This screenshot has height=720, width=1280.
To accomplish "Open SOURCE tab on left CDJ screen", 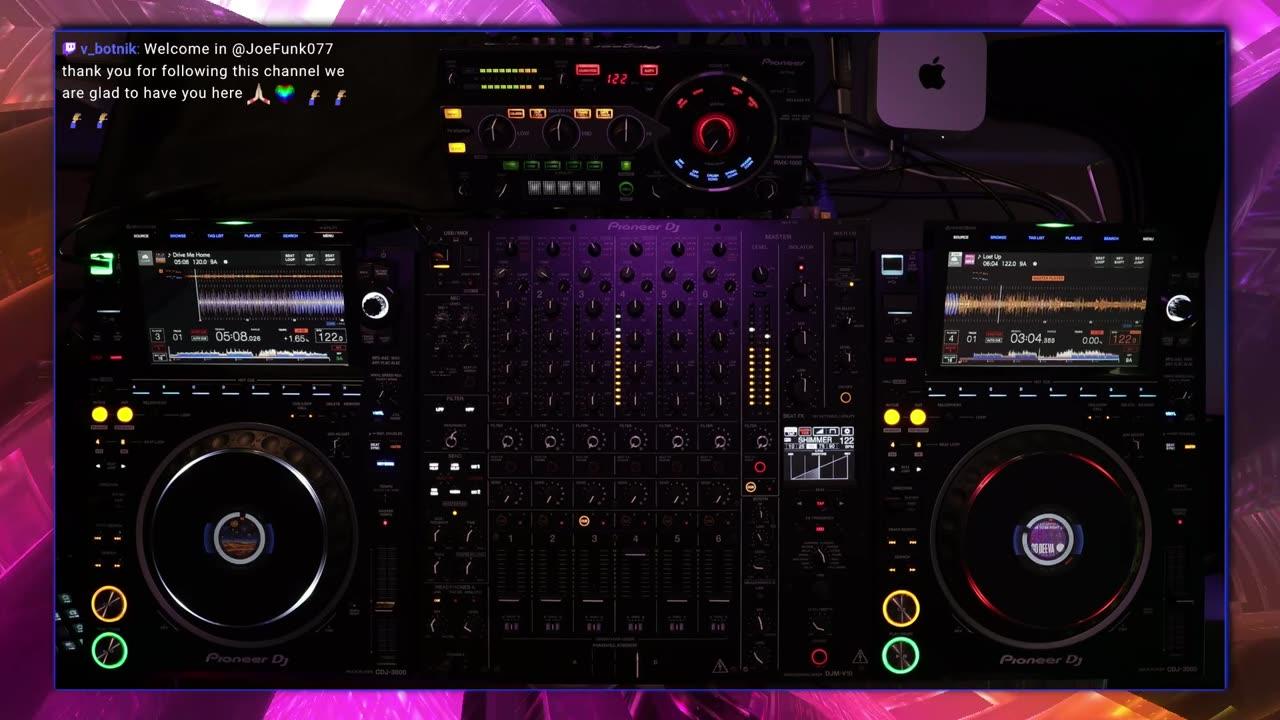I will coord(141,236).
